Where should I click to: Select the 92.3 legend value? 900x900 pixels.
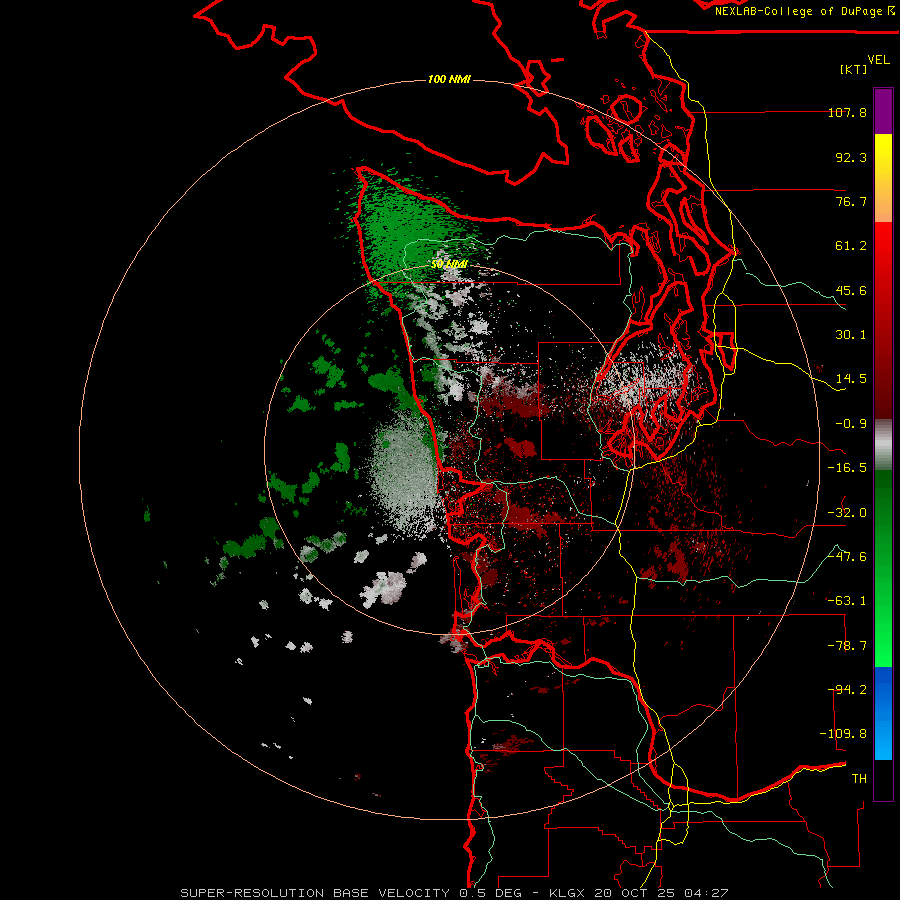[851, 157]
